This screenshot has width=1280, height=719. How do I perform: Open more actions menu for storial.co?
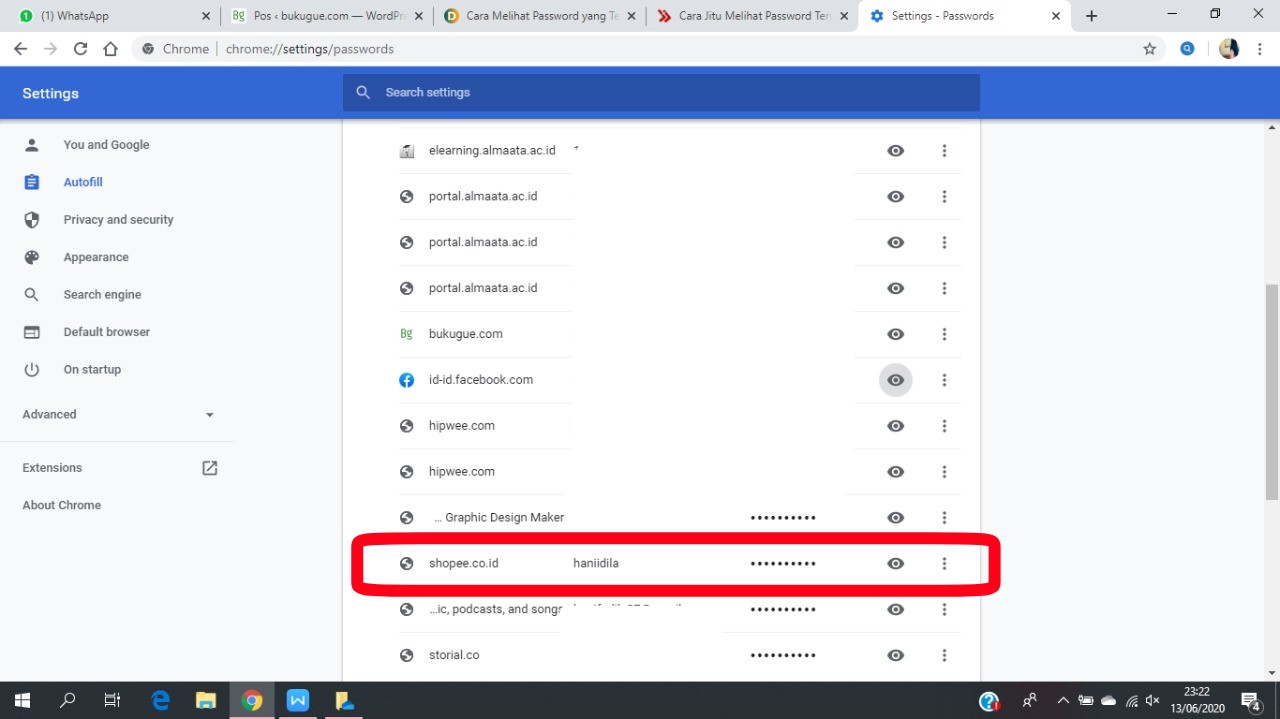point(944,656)
